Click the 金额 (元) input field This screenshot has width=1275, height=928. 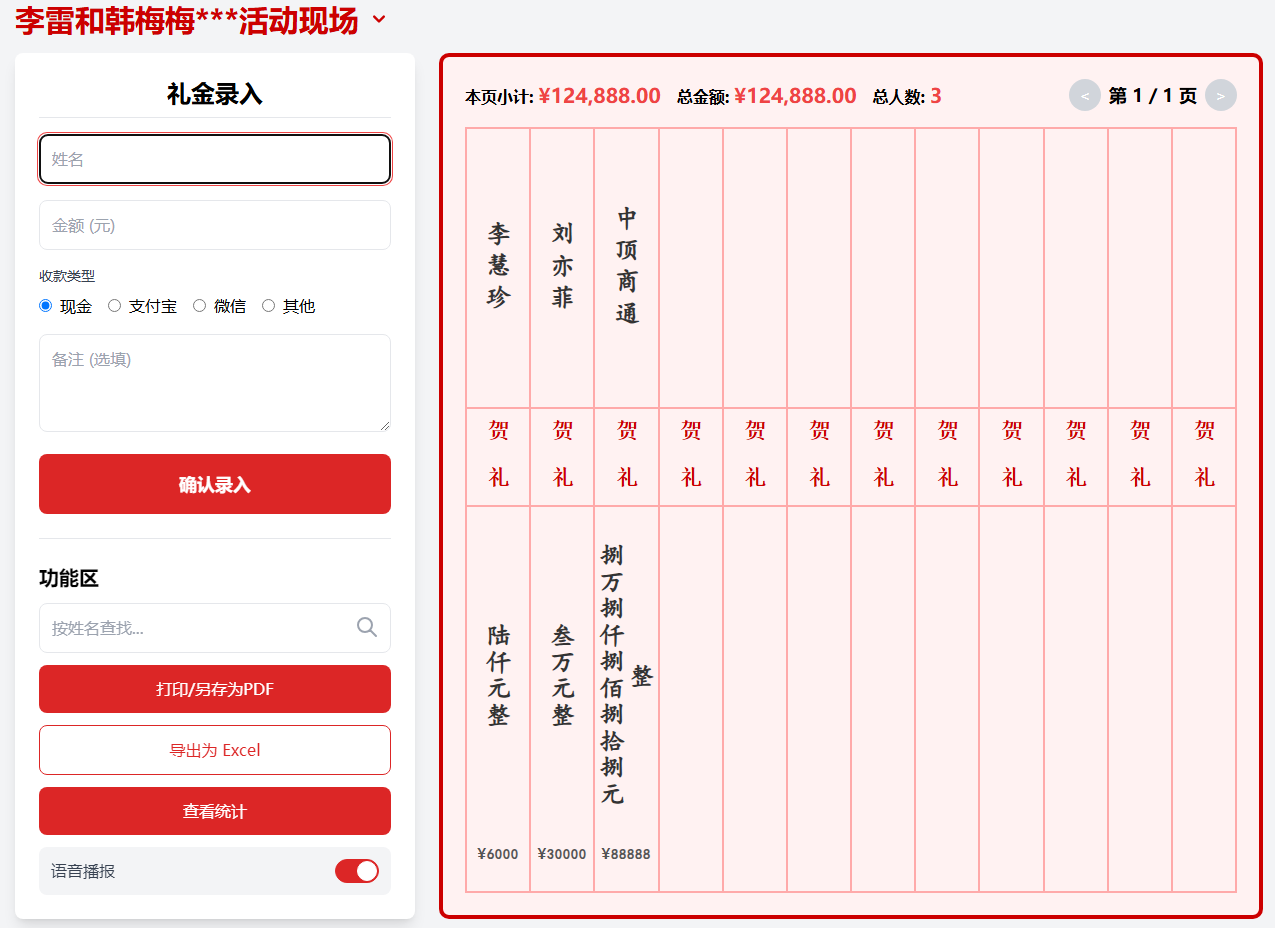click(x=215, y=225)
